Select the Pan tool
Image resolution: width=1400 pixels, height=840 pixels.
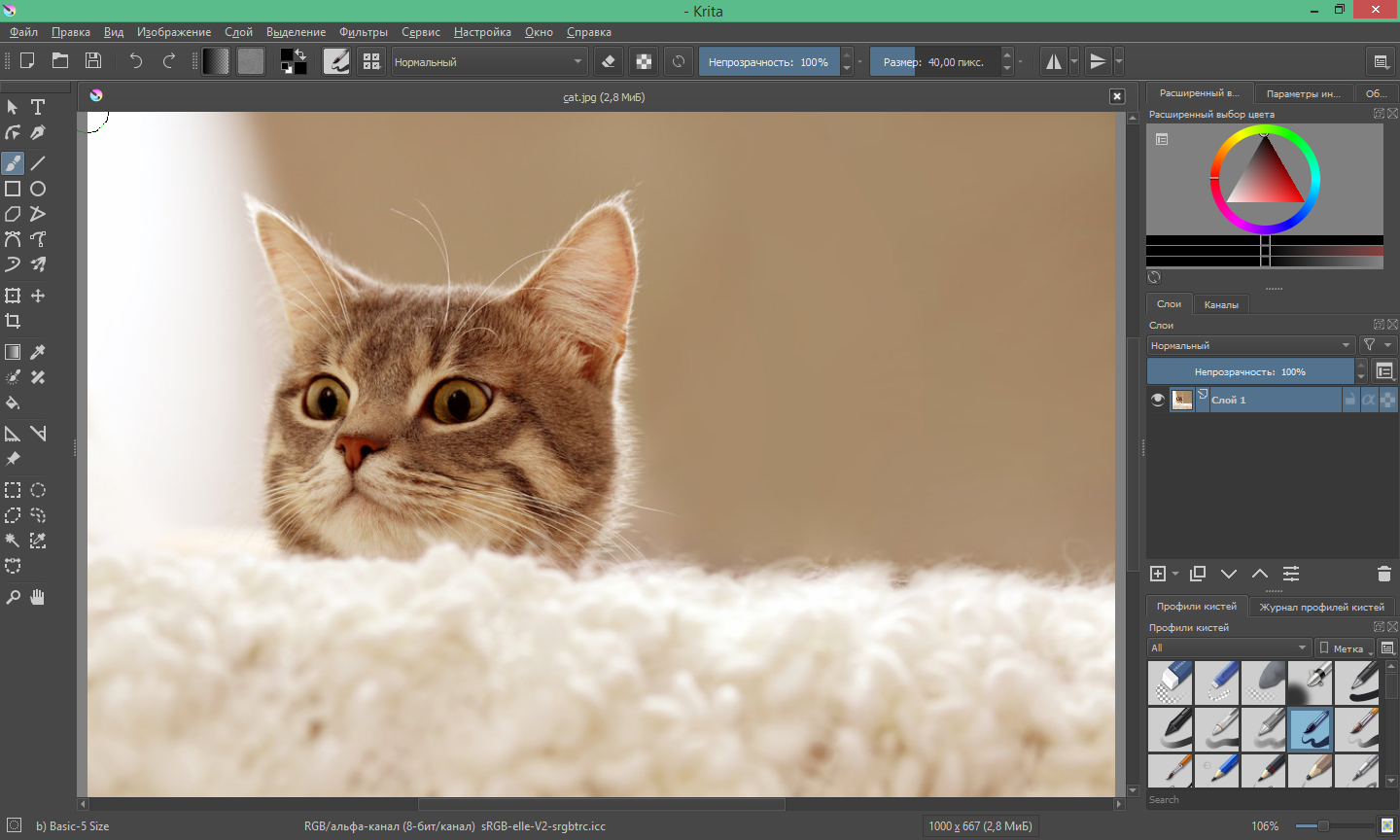point(37,597)
